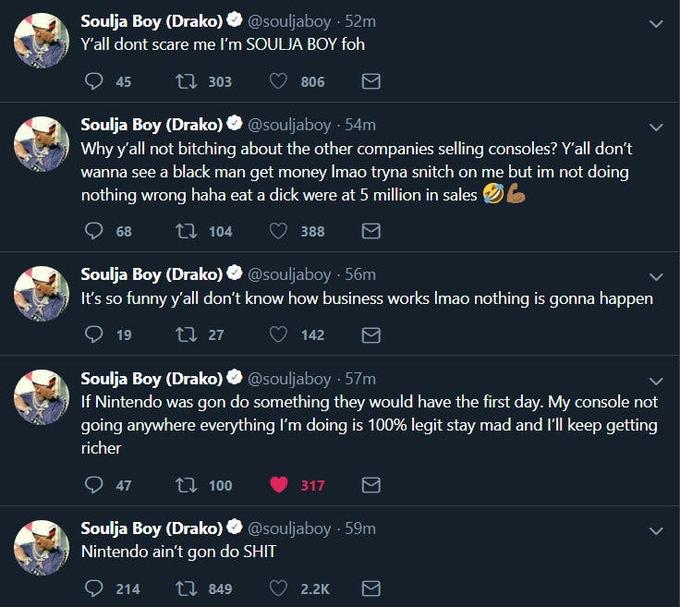Click the avatar beside the 57m tweet
Viewport: 680px width, 607px height.
point(41,399)
